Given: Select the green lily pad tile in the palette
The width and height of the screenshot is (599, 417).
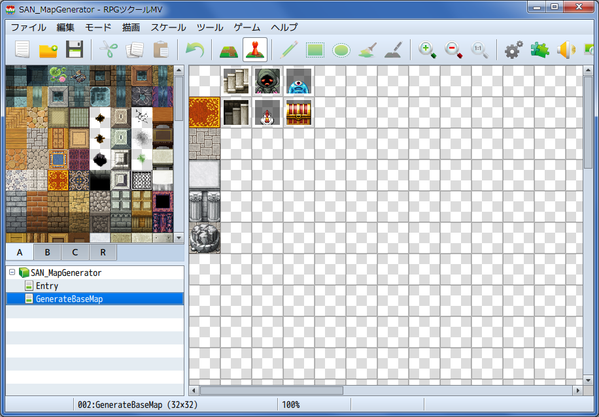Looking at the screenshot, I should point(58,76).
